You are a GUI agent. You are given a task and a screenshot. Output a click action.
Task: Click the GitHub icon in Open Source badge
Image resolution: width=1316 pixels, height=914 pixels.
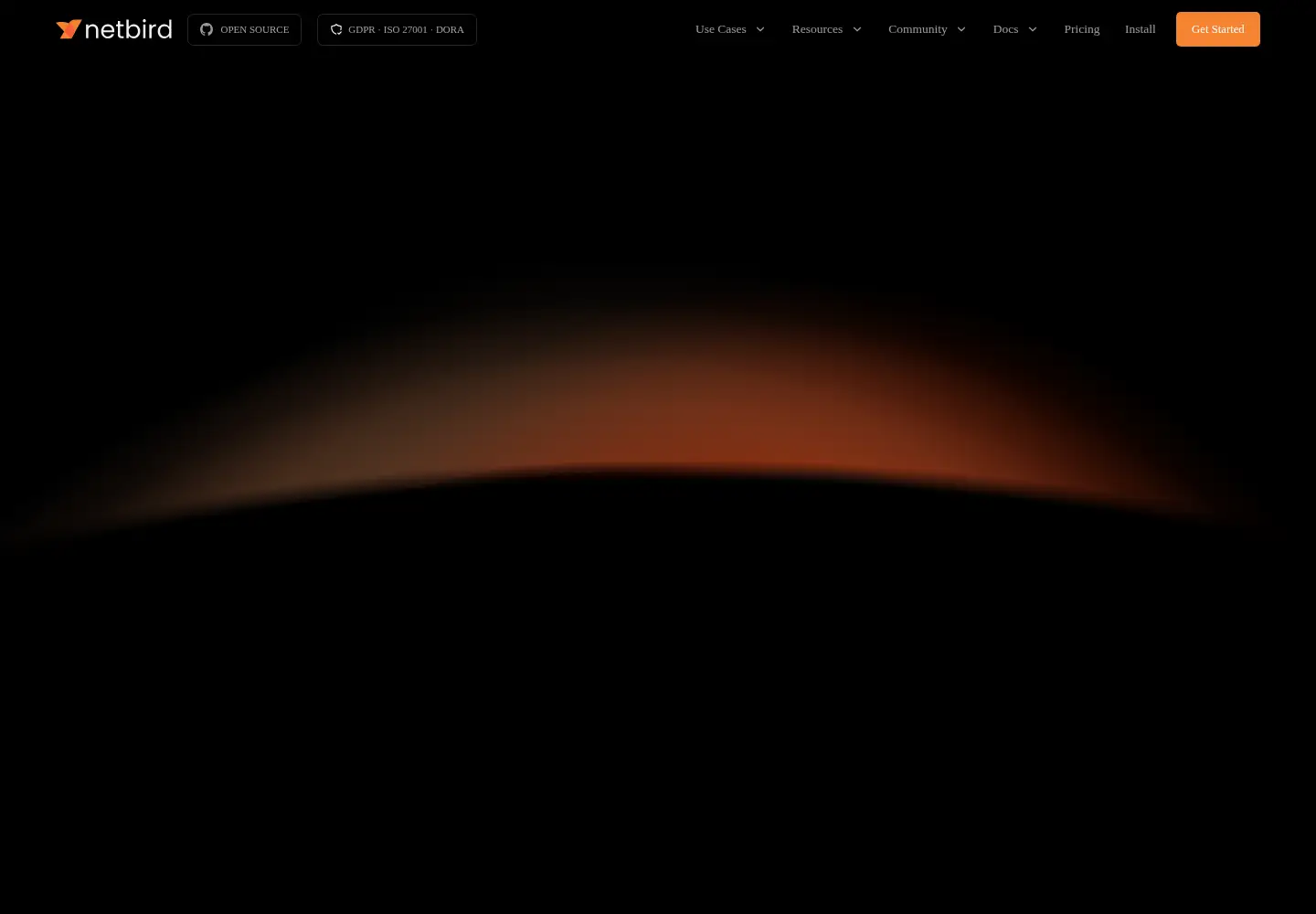tap(207, 29)
